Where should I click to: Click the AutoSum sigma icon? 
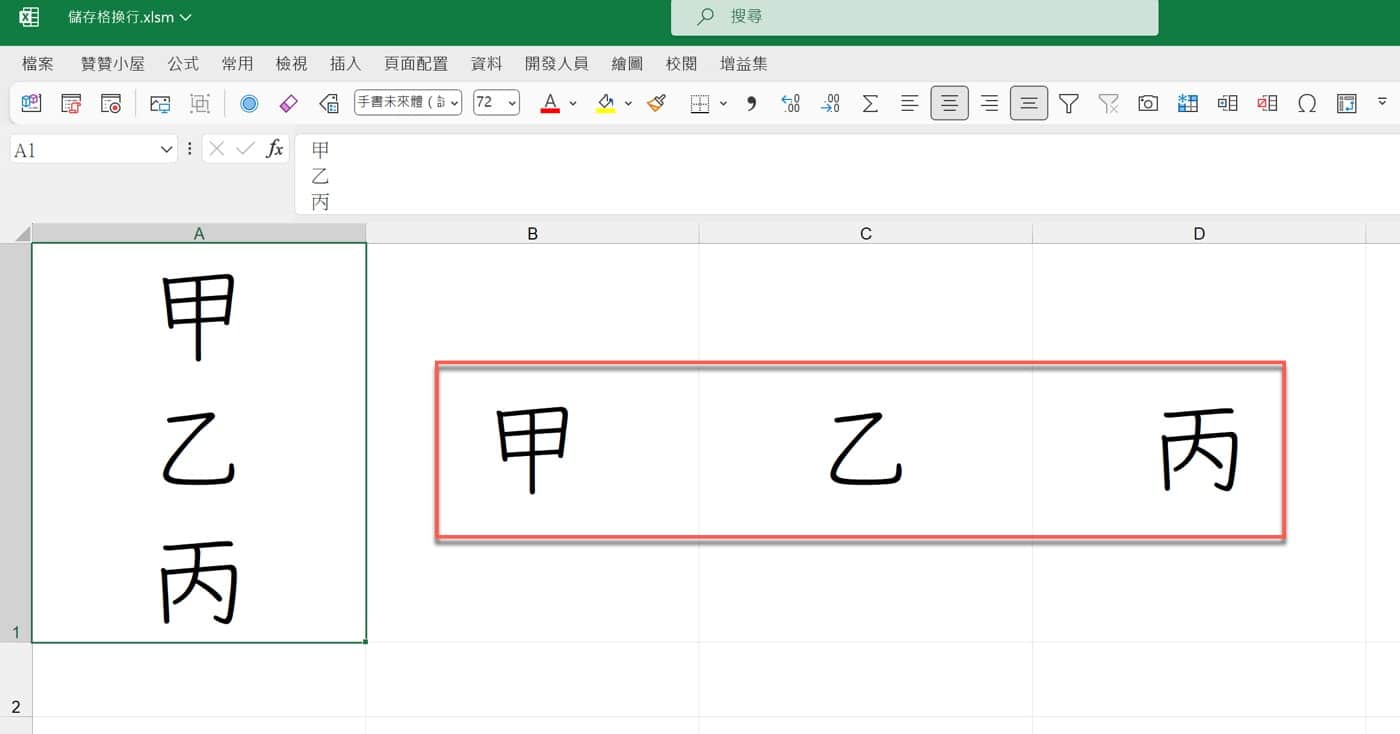870,103
